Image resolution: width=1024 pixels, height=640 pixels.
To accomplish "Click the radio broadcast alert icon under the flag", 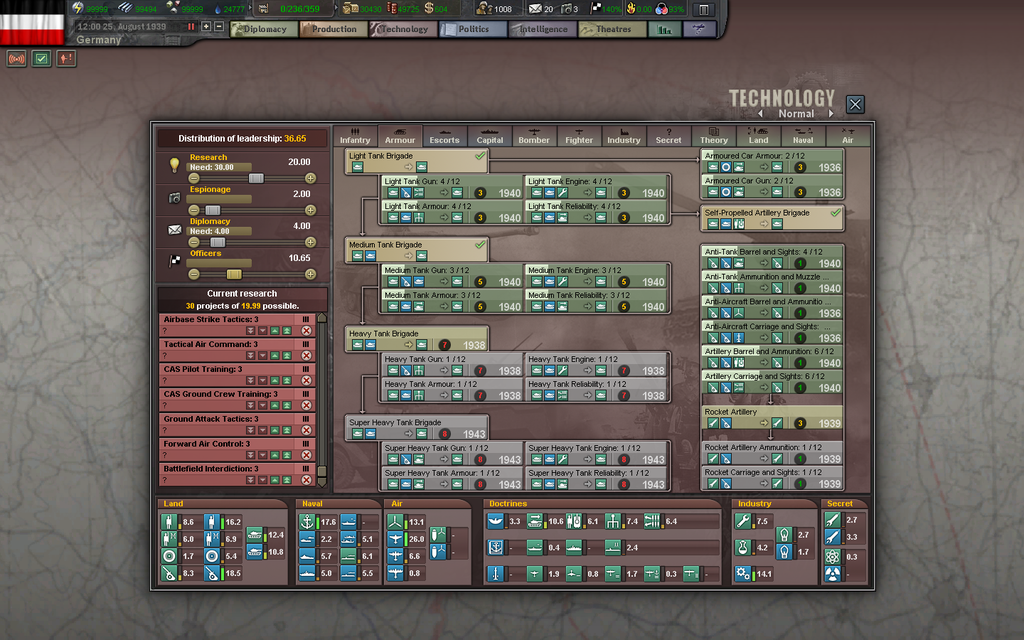I will coord(16,59).
